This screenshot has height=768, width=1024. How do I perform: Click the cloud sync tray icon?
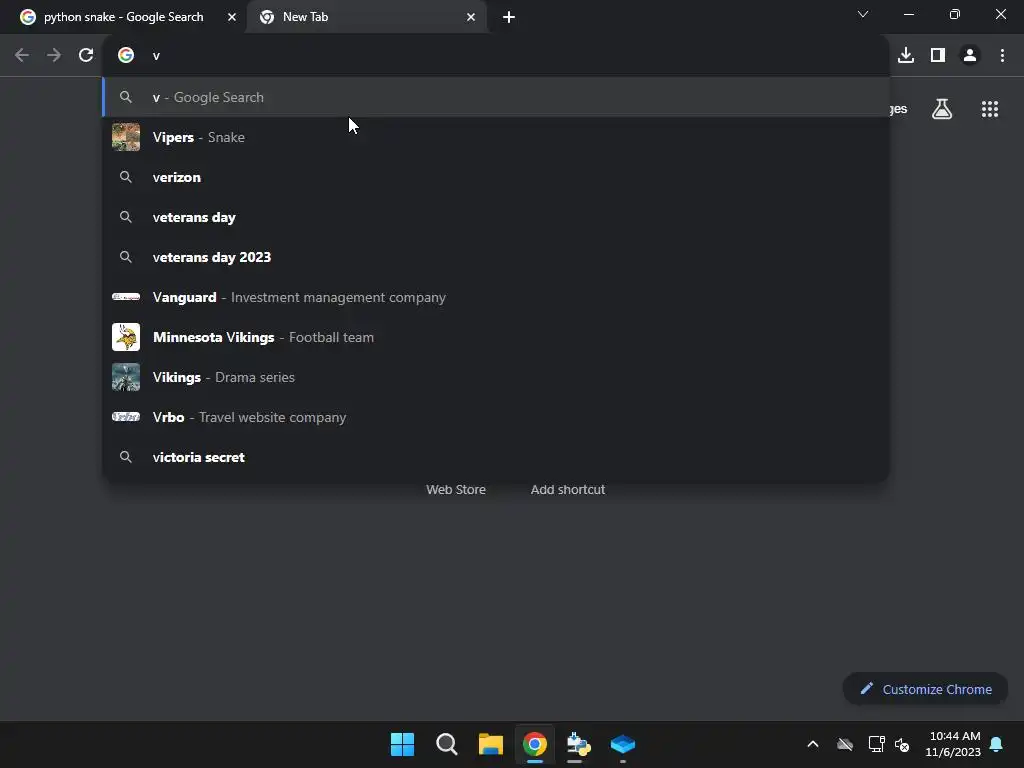pos(845,744)
